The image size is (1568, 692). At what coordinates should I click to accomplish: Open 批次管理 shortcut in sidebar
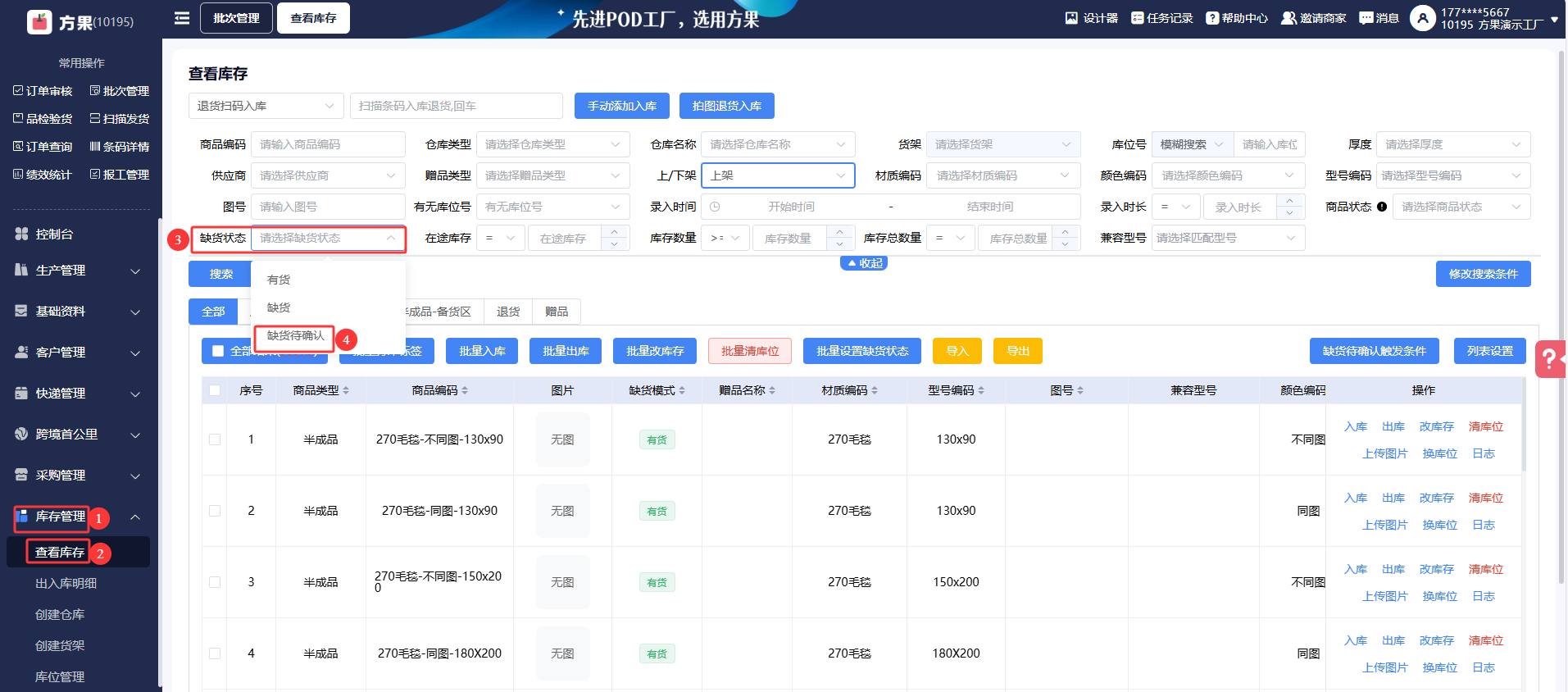coord(120,91)
